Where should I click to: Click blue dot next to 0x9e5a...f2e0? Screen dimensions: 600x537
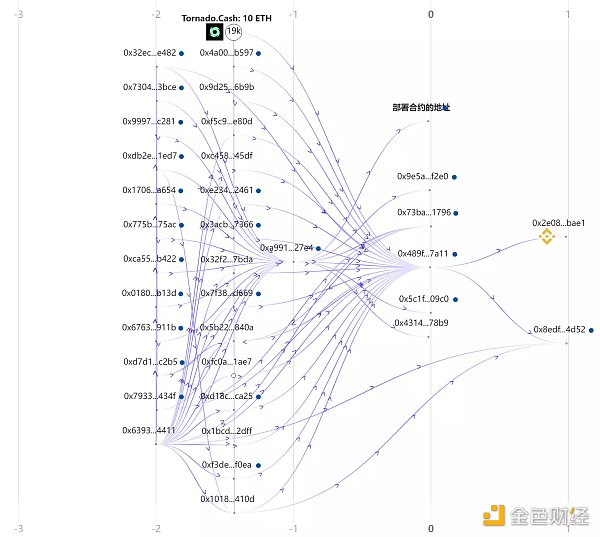455,177
